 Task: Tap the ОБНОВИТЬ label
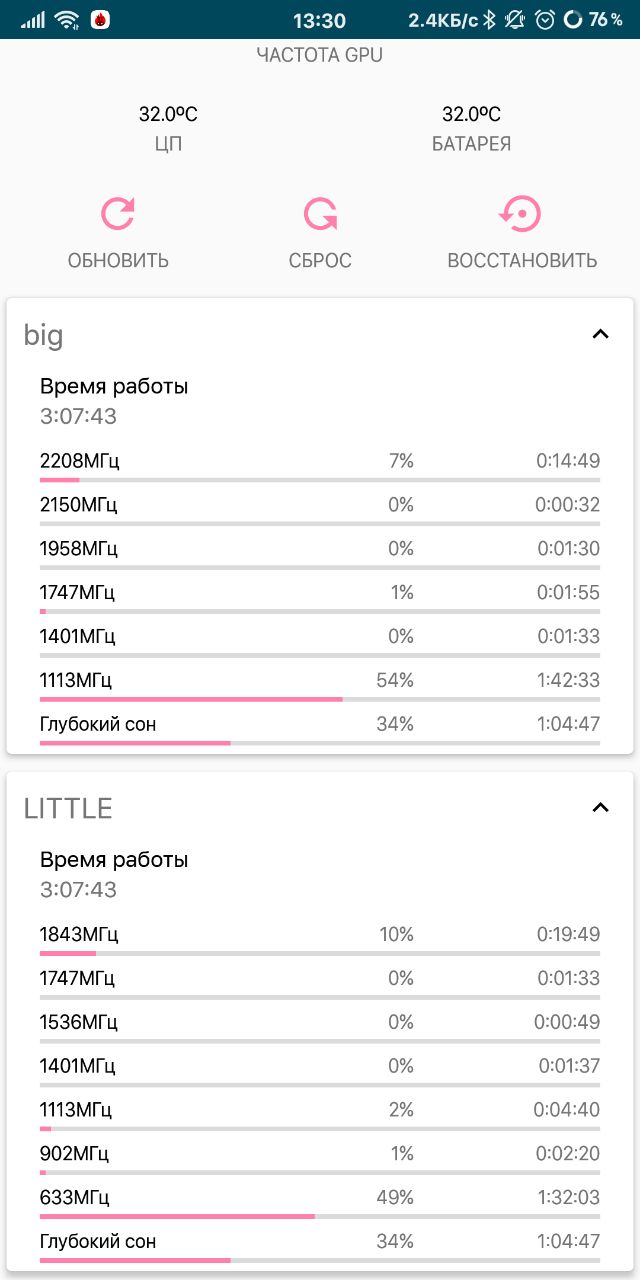tap(118, 261)
